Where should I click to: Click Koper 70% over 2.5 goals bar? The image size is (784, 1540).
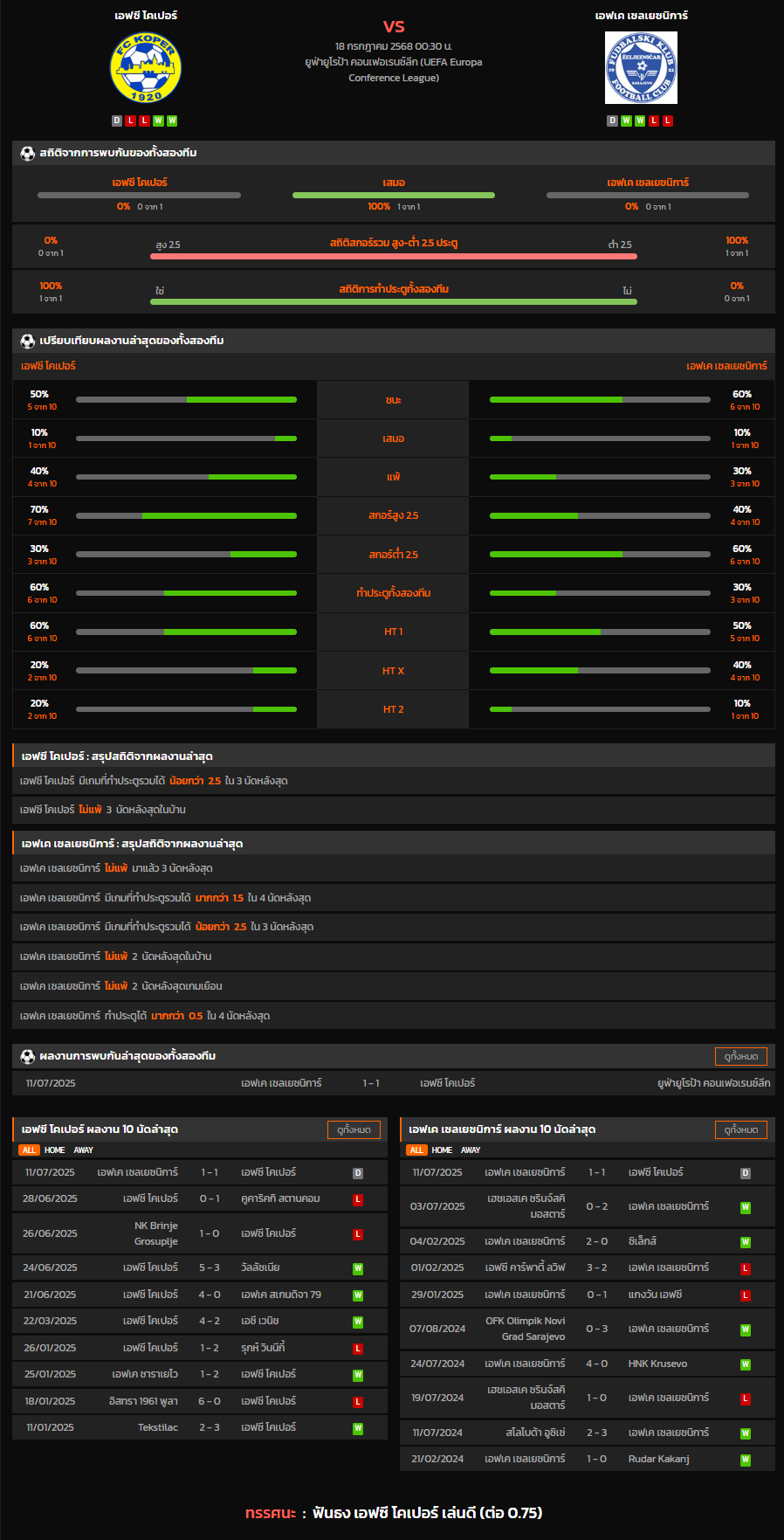pos(186,516)
